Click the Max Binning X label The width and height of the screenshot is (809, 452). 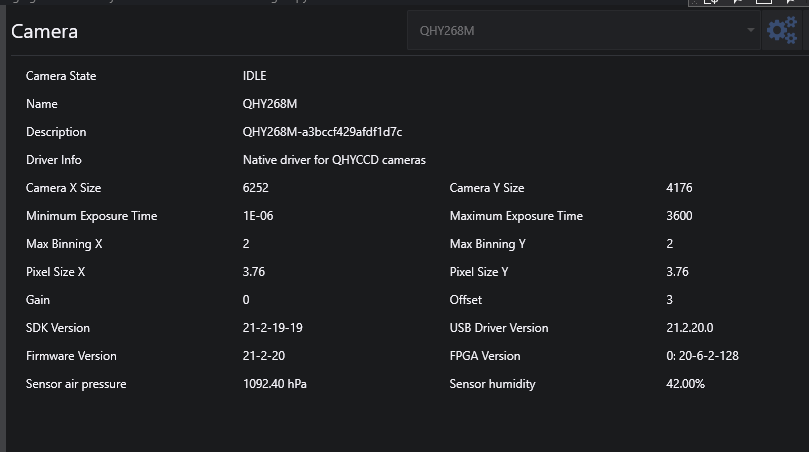(x=64, y=244)
